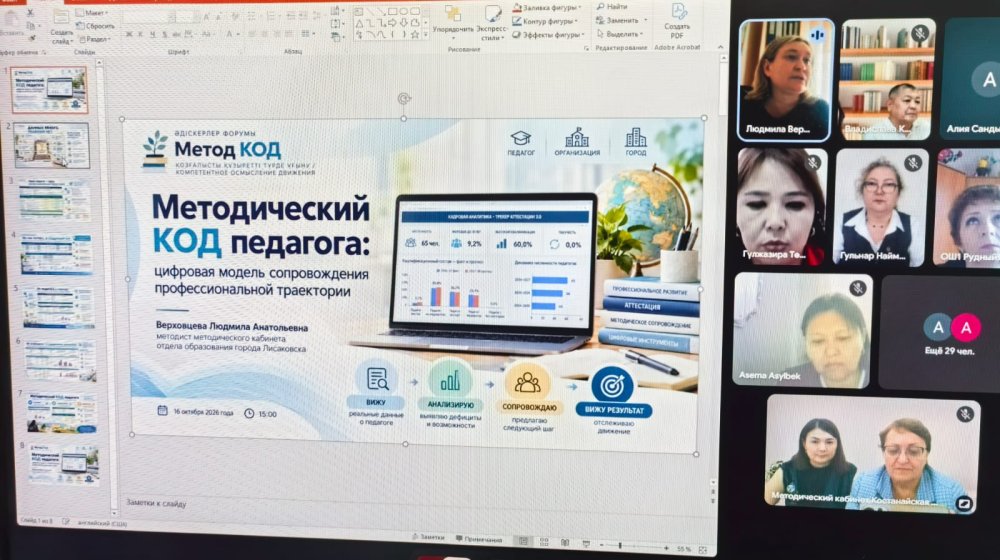
Task: Click the muted microphone icon on Гульнар tile
Action: coord(913,163)
